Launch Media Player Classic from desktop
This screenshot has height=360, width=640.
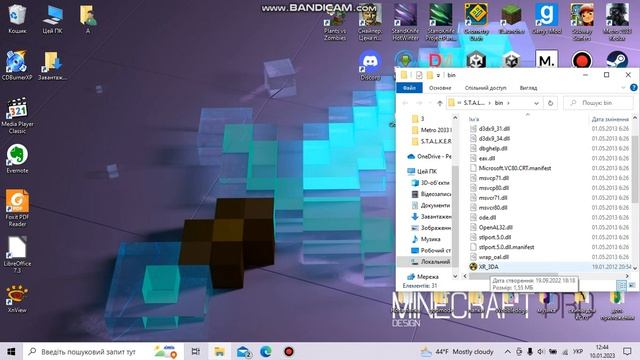pos(17,116)
